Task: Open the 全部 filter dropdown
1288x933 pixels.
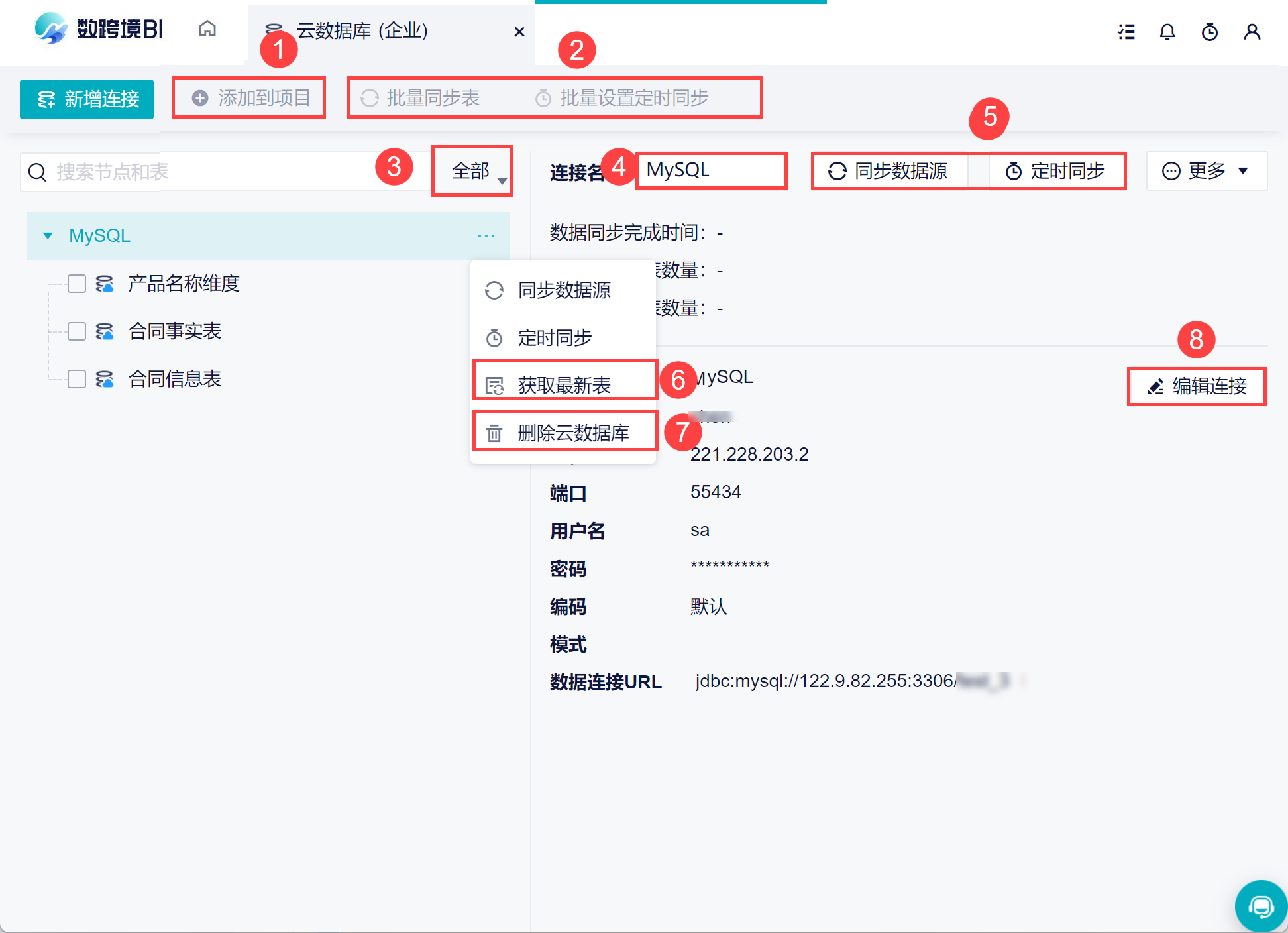Action: pos(472,172)
